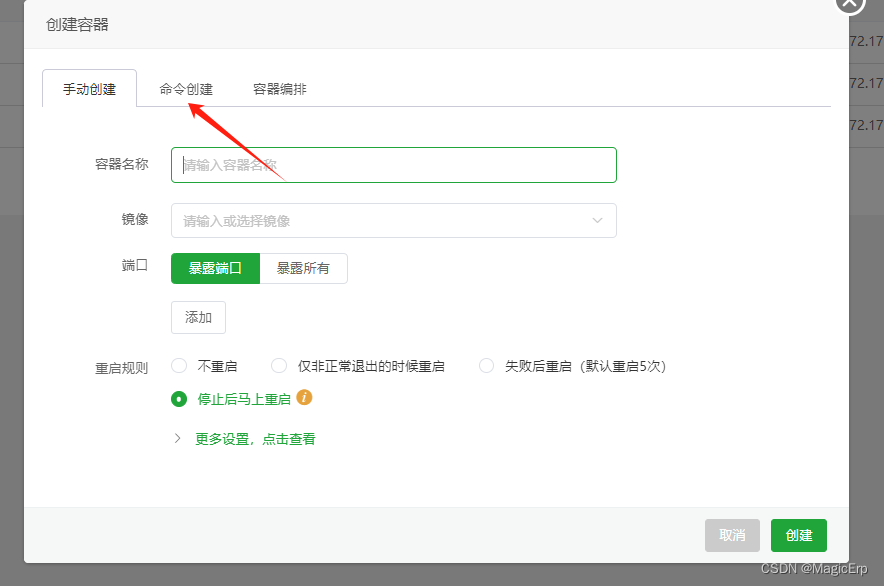Select the 暴露端口 option
The height and width of the screenshot is (586, 884).
pos(214,268)
